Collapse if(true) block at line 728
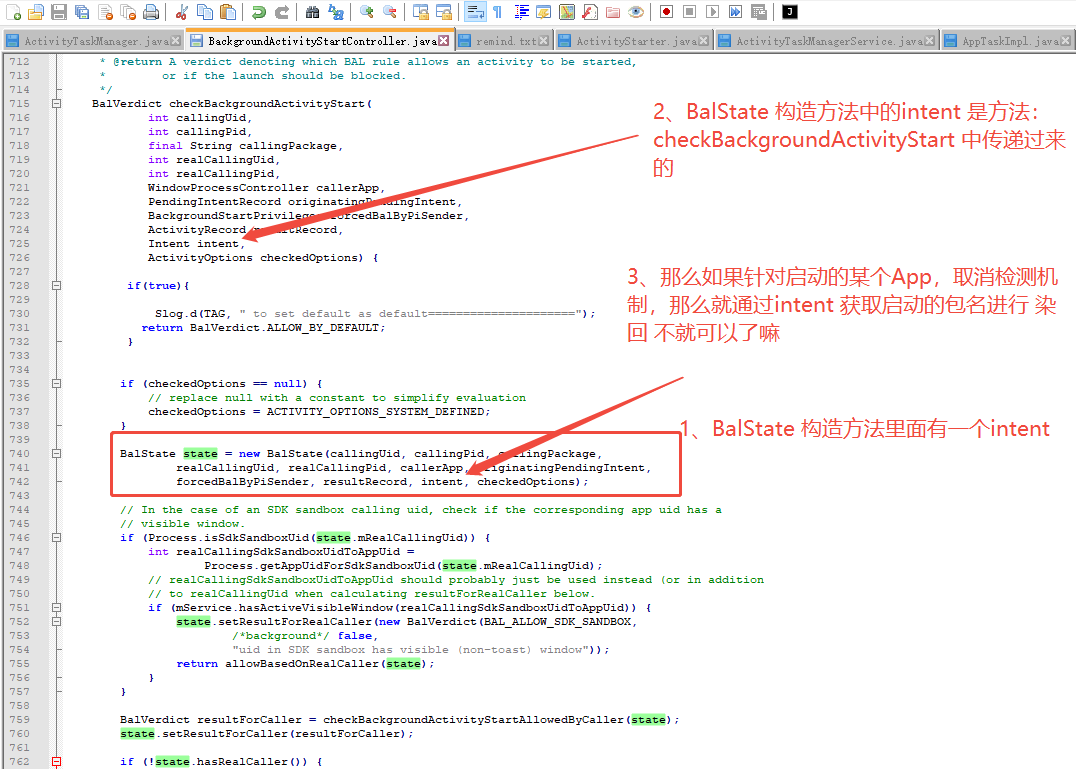This screenshot has height=769, width=1076. (56, 285)
